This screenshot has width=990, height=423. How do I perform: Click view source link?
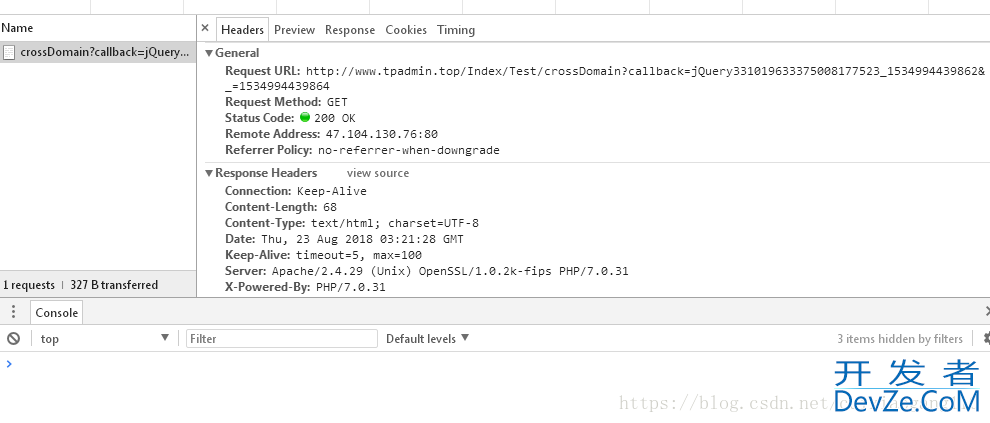[x=378, y=173]
